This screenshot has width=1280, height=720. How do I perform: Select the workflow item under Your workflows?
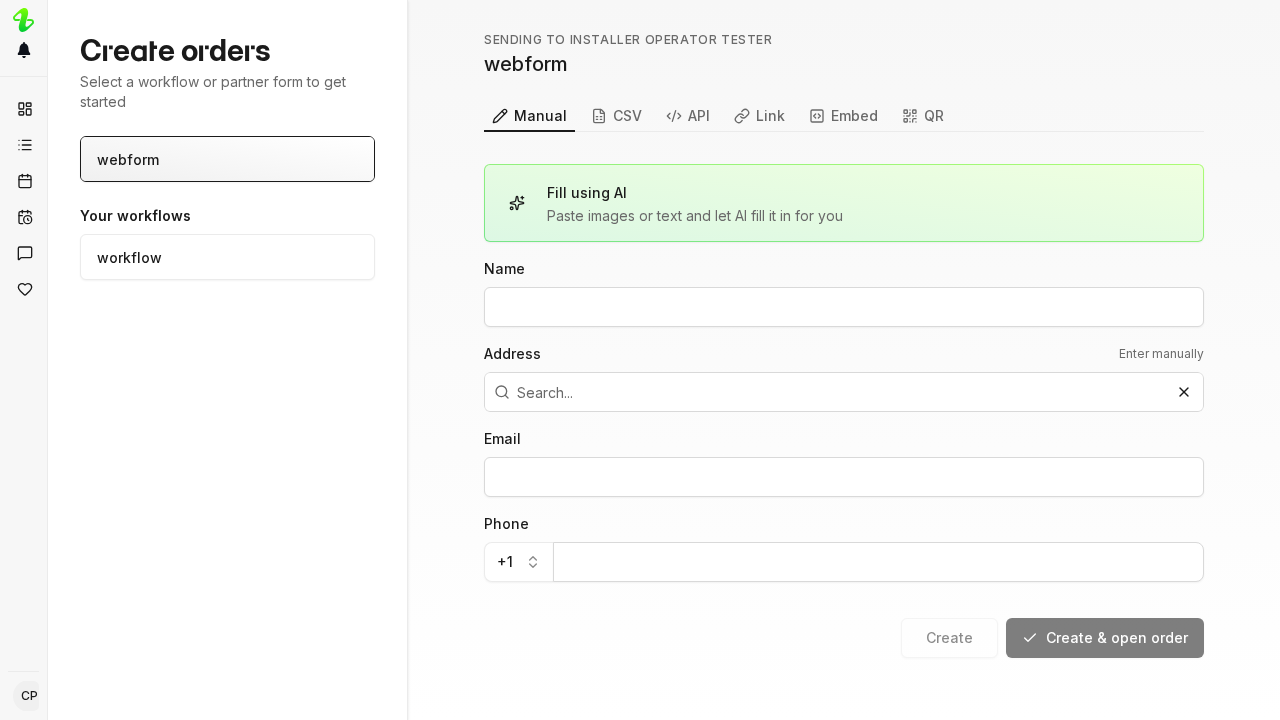click(227, 257)
